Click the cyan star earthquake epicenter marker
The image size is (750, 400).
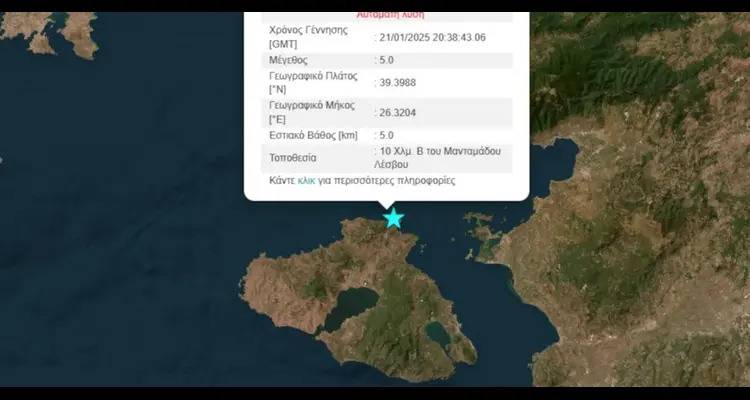pos(394,218)
